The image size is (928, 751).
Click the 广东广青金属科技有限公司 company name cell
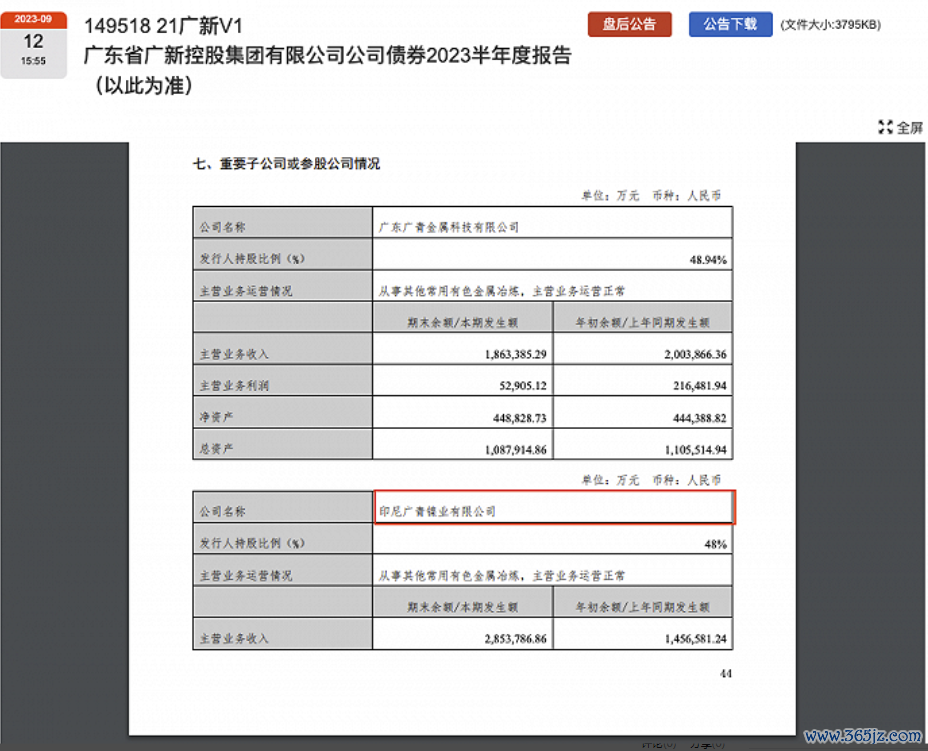point(449,227)
